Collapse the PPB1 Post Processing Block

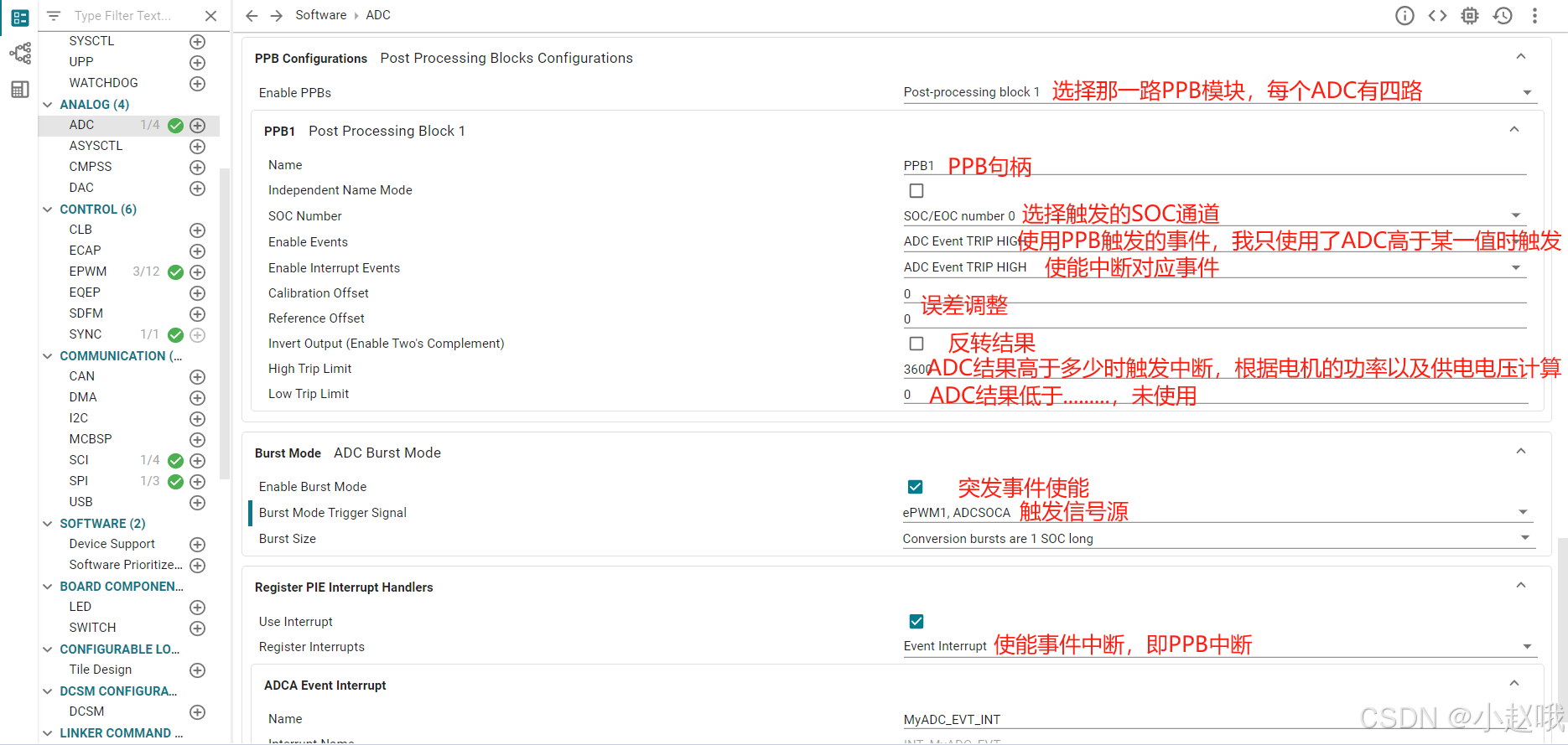[1514, 130]
